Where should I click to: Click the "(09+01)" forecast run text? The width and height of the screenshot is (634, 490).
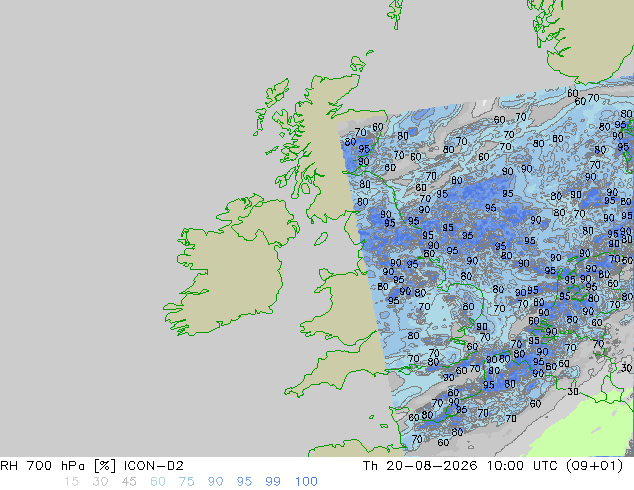tap(594, 466)
